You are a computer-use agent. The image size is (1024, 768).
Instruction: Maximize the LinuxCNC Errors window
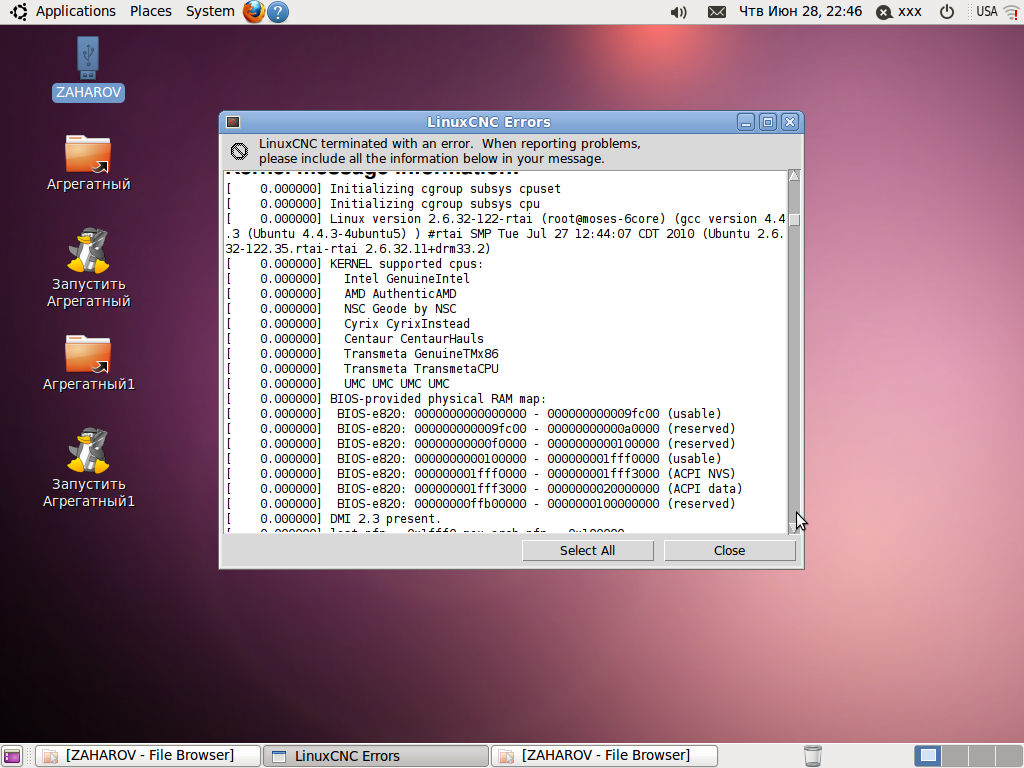pos(768,122)
